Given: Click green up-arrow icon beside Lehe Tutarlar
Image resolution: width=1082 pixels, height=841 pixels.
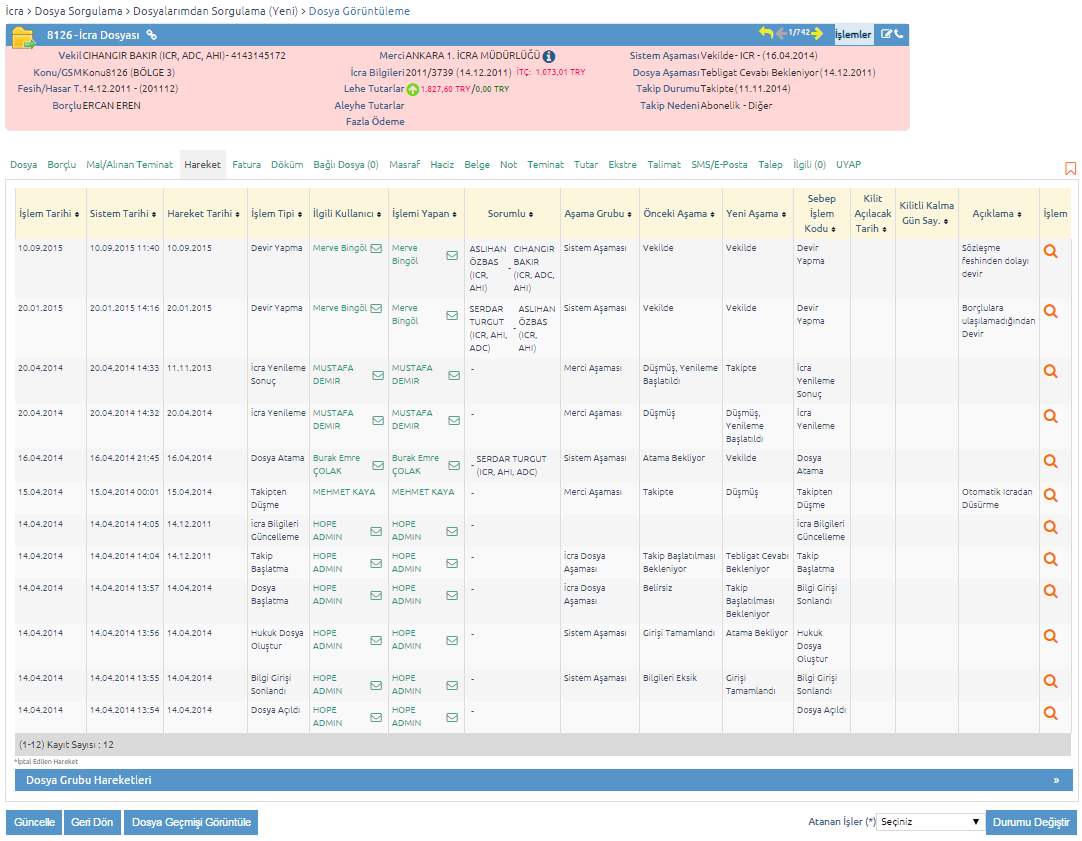Looking at the screenshot, I should 413,89.
